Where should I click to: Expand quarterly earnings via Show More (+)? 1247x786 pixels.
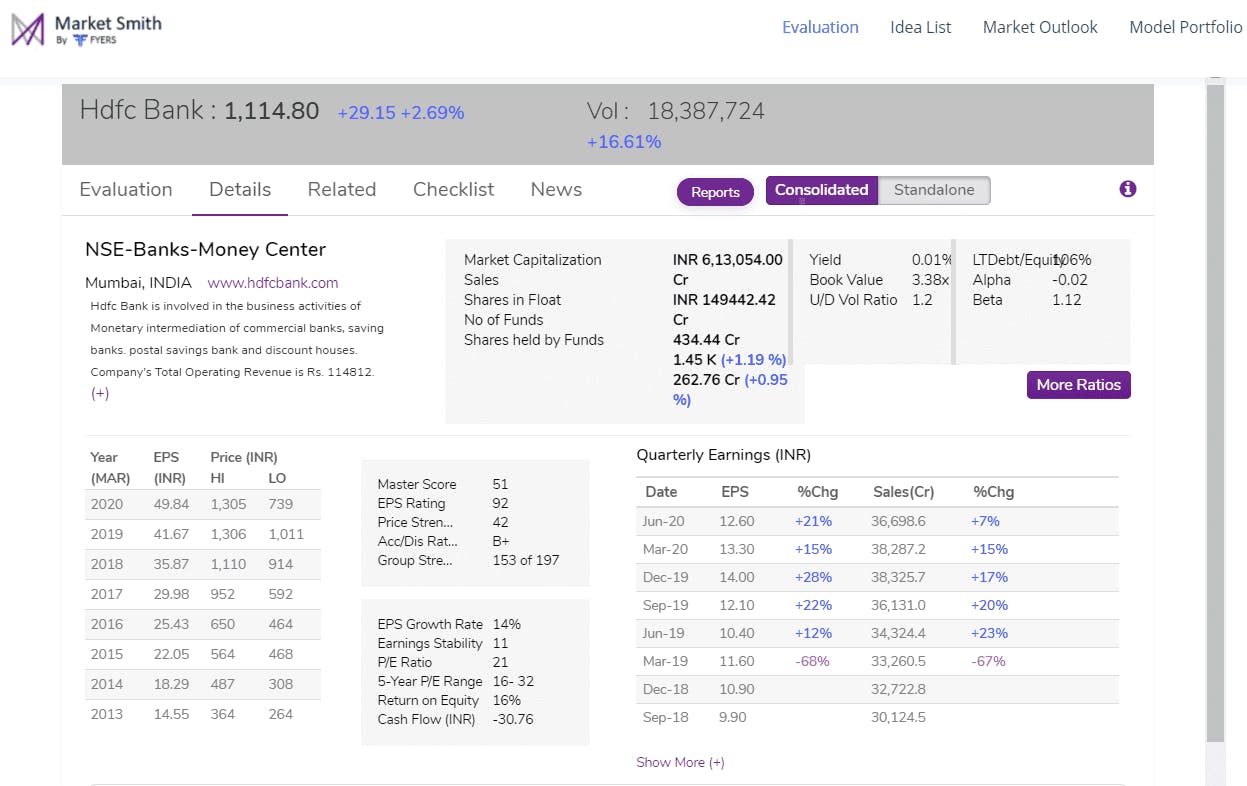[680, 762]
